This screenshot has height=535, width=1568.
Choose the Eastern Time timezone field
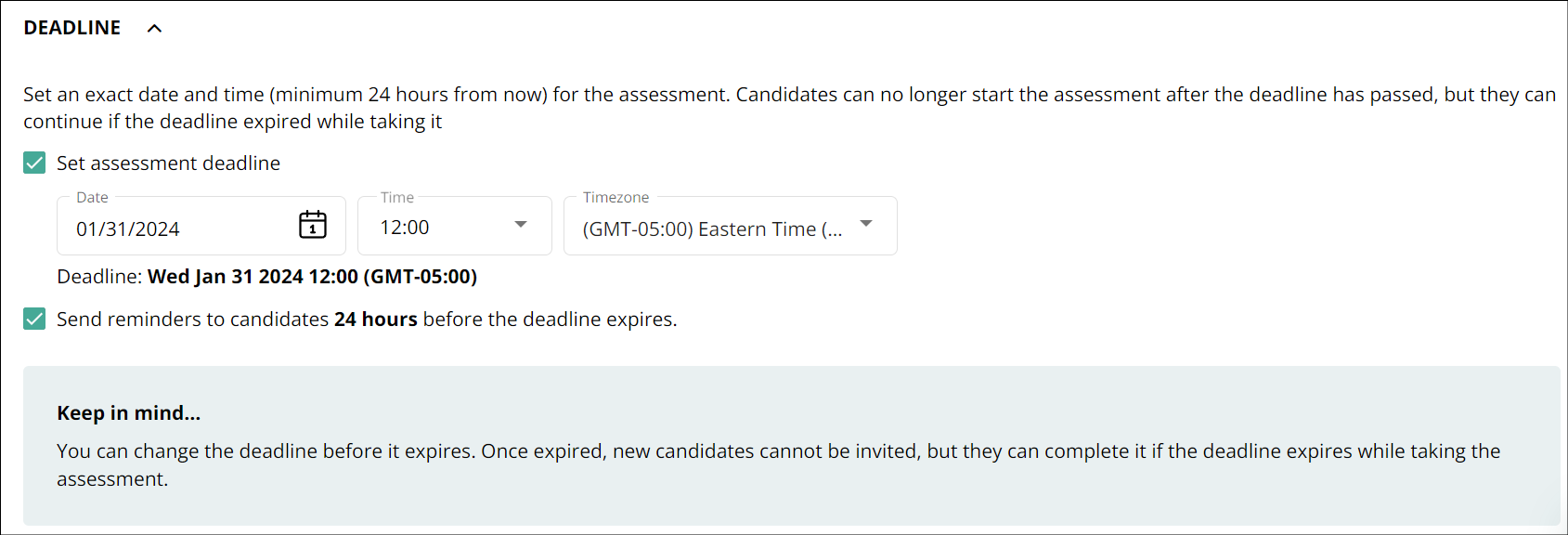(x=731, y=226)
